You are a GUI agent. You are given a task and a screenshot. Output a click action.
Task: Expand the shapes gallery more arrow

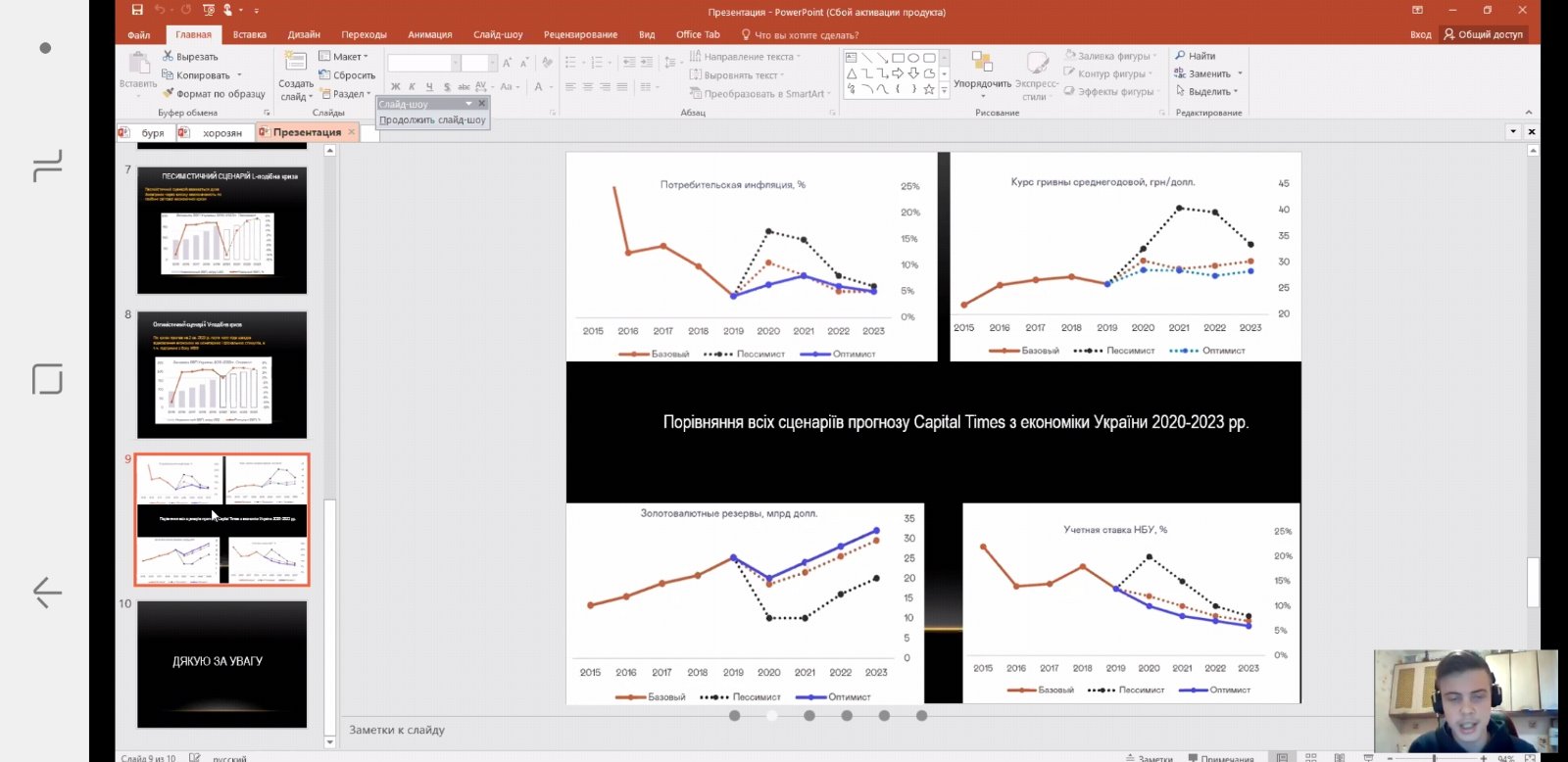tap(945, 90)
